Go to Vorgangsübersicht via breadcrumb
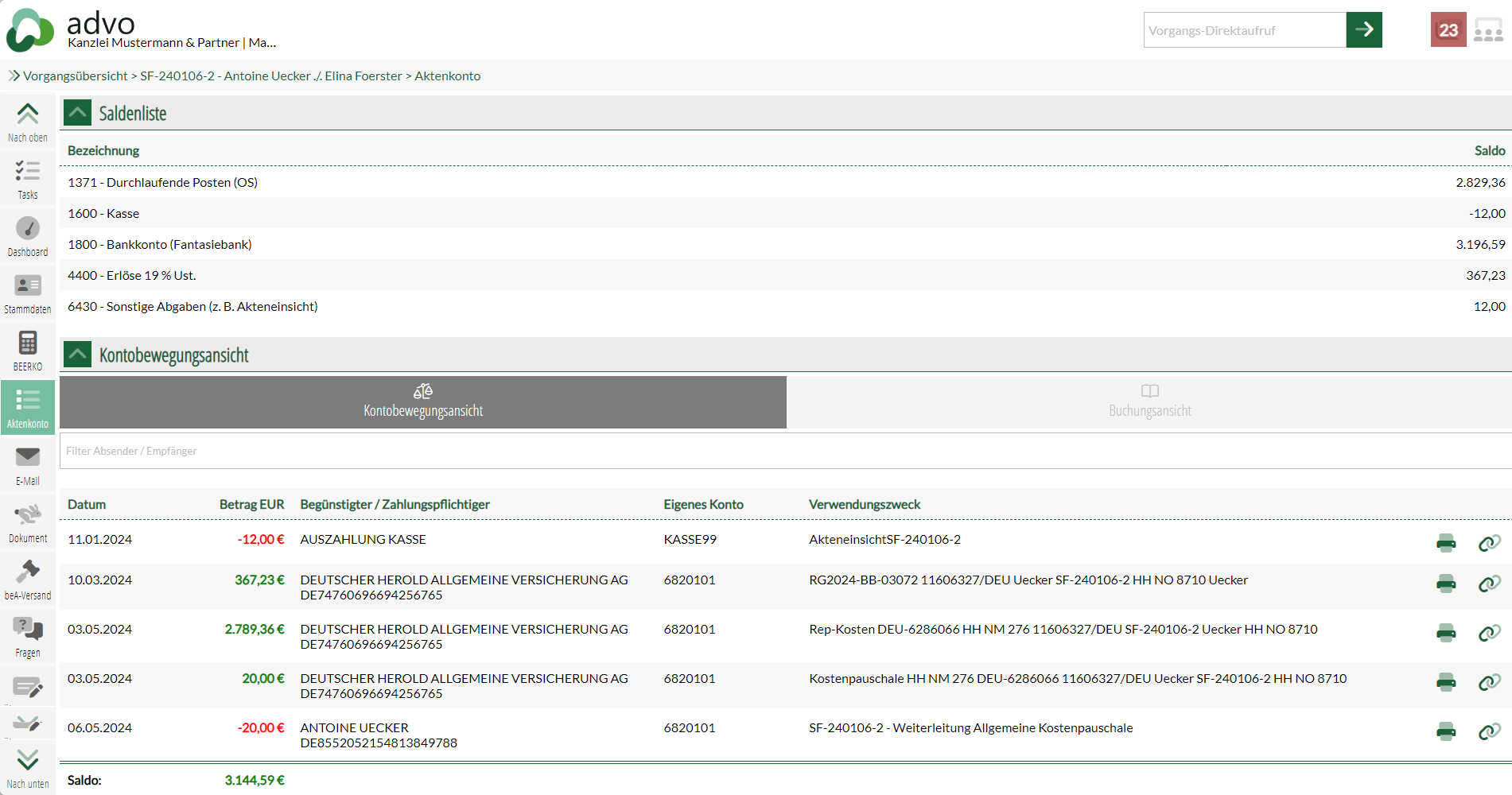This screenshot has height=795, width=1512. point(76,76)
